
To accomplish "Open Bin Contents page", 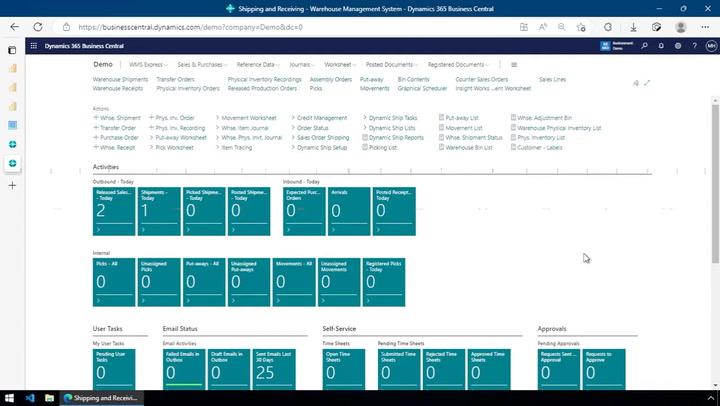I will coord(413,79).
